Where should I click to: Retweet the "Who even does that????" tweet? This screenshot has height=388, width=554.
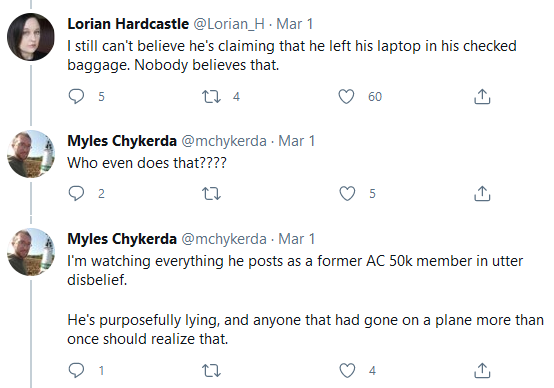coord(211,194)
